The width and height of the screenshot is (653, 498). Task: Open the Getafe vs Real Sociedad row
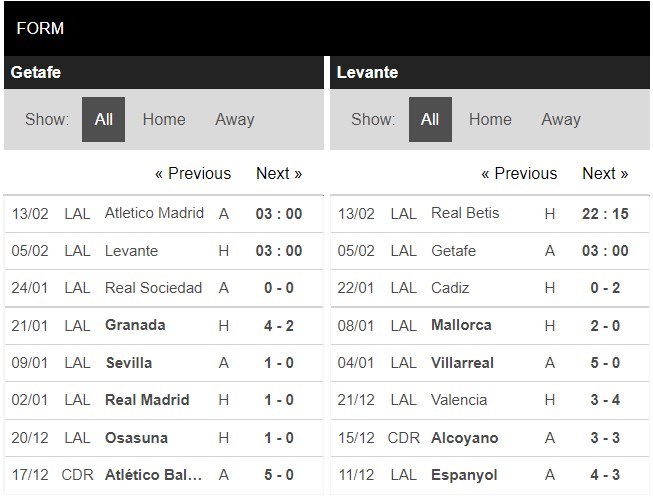(153, 288)
